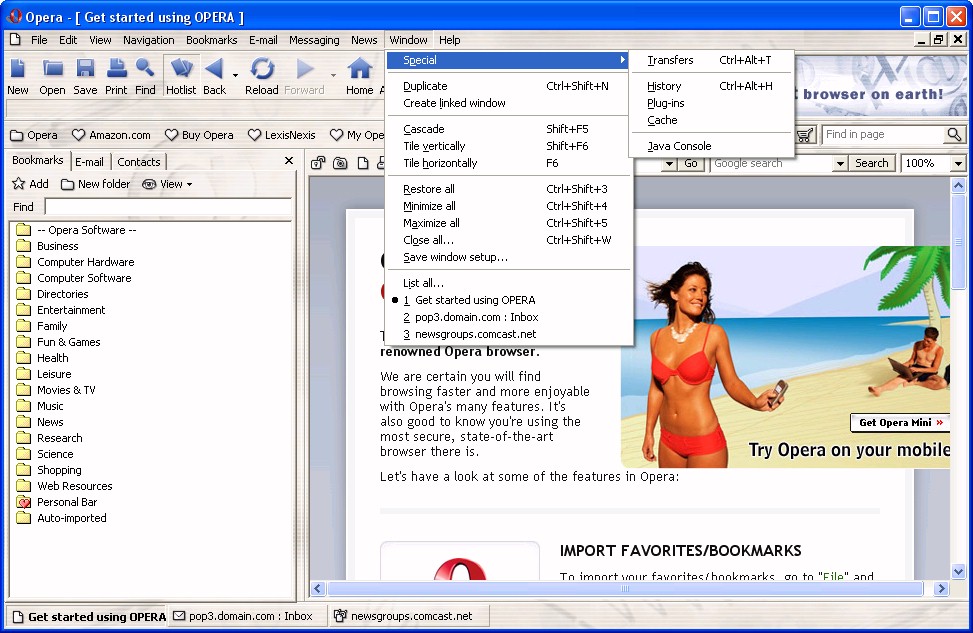
Task: Open the Messaging menu
Action: pyautogui.click(x=314, y=40)
